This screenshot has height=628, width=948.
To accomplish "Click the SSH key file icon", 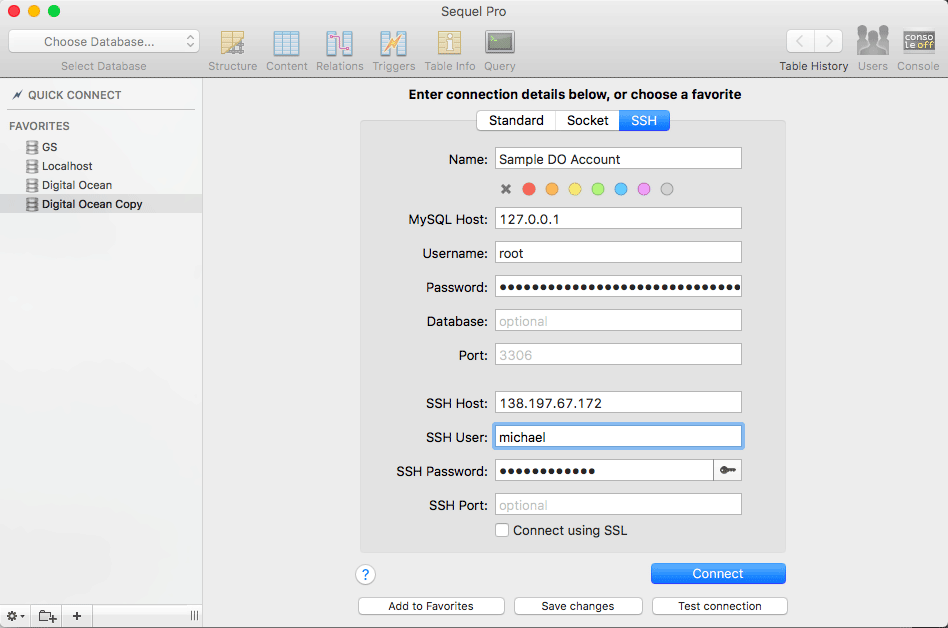I will coord(727,470).
